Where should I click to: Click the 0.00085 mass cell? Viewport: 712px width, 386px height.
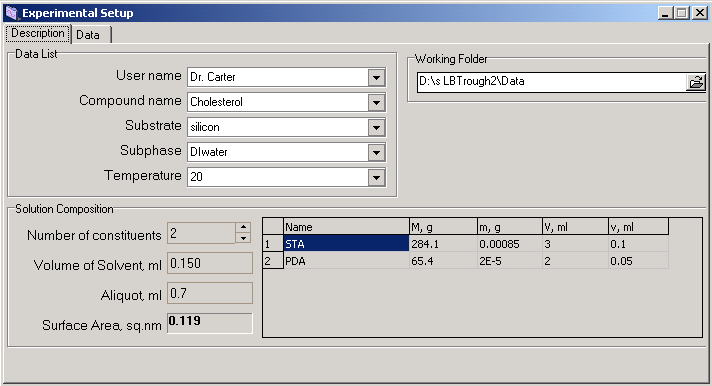(510, 243)
